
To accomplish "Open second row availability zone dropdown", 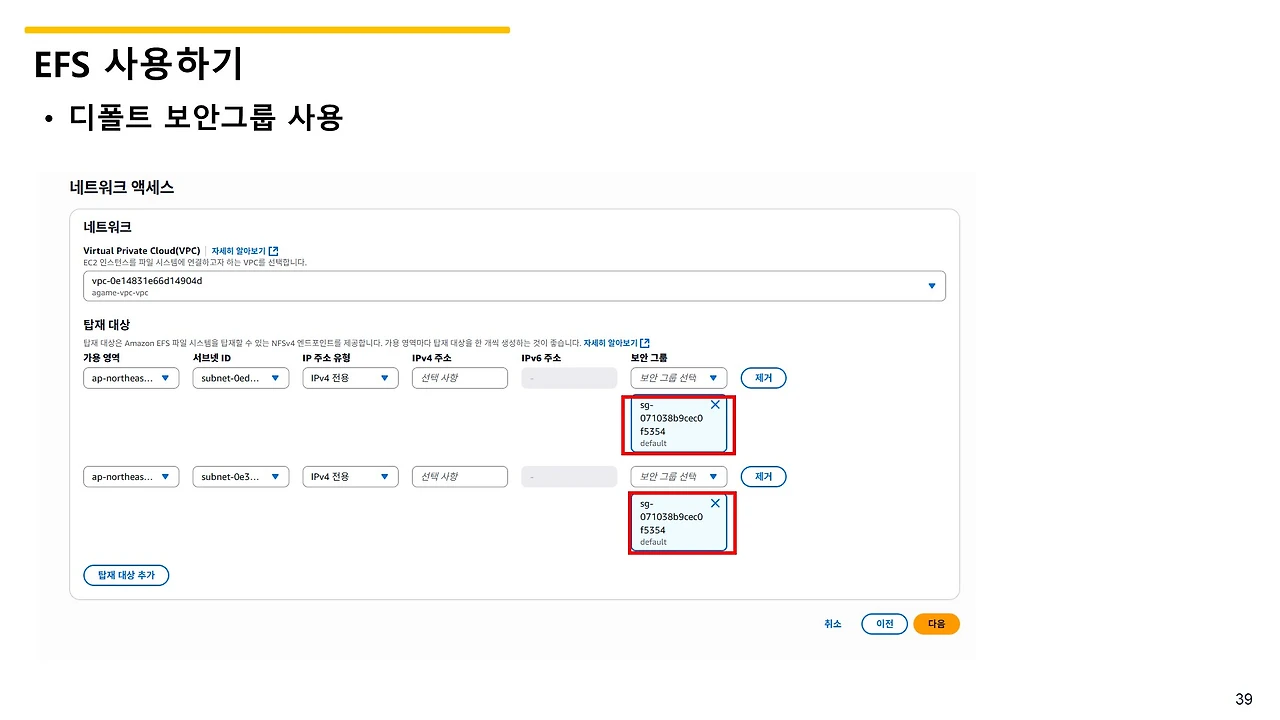I will tap(131, 477).
